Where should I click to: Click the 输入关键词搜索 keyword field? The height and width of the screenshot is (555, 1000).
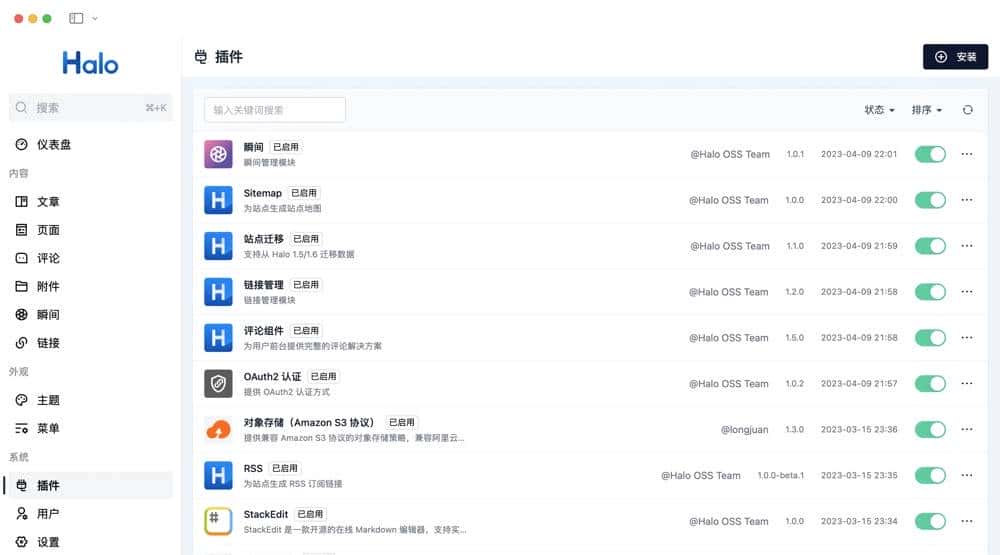[x=275, y=110]
